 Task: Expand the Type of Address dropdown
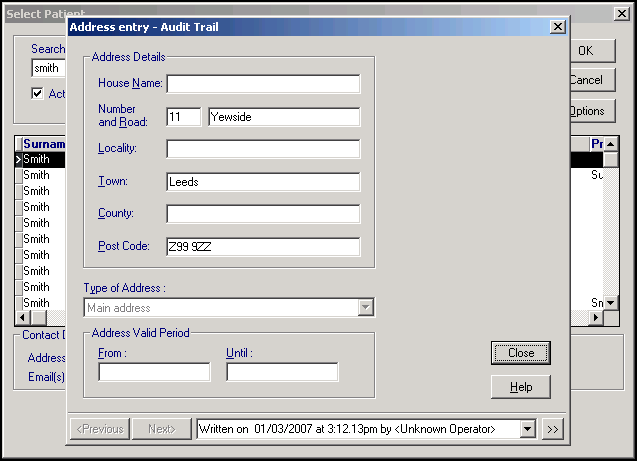(366, 308)
